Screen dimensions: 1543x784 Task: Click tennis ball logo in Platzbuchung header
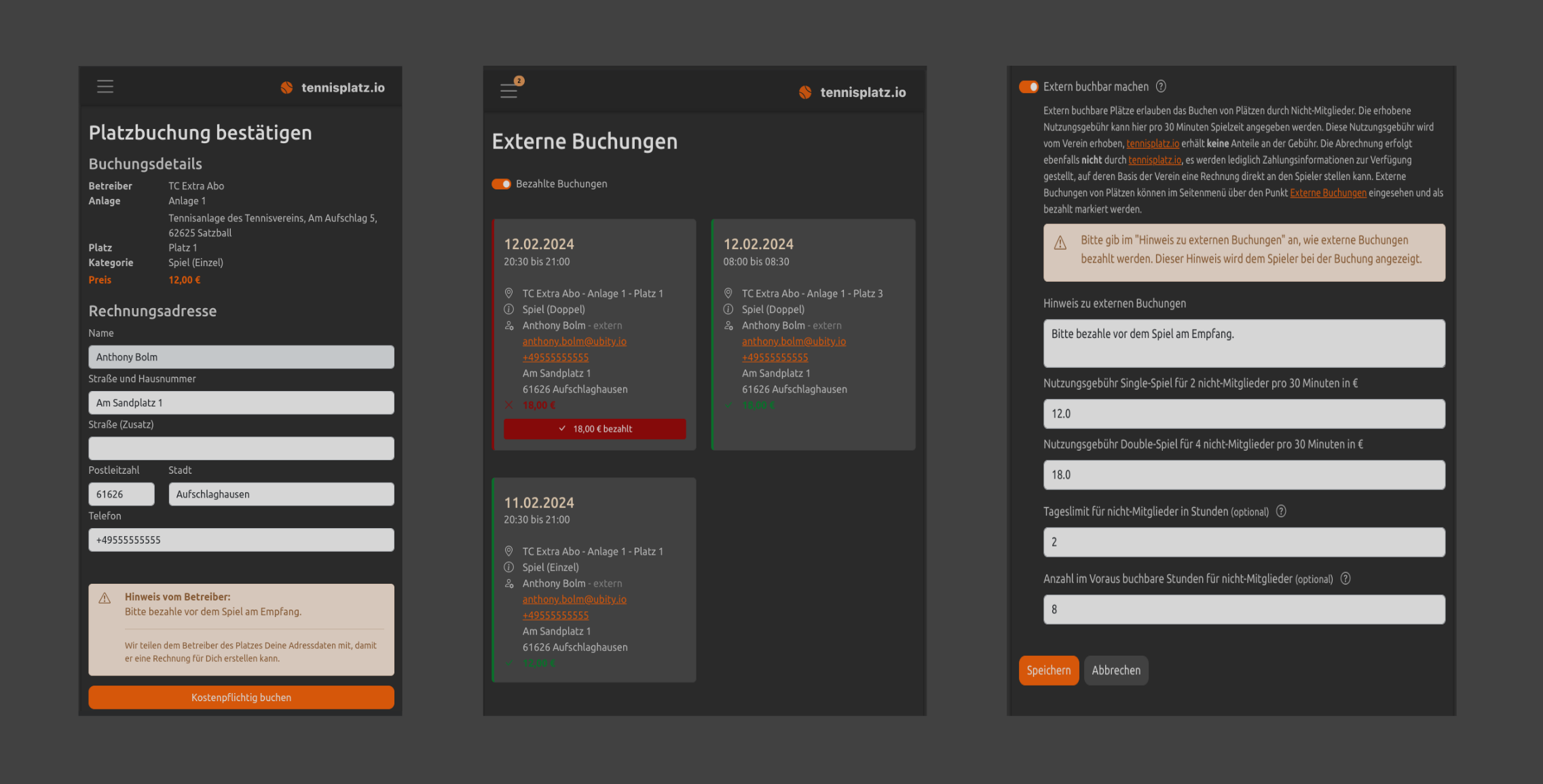(286, 88)
